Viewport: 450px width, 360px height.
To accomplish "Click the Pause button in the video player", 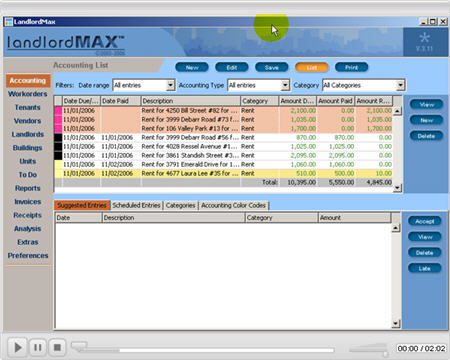I will (38, 348).
